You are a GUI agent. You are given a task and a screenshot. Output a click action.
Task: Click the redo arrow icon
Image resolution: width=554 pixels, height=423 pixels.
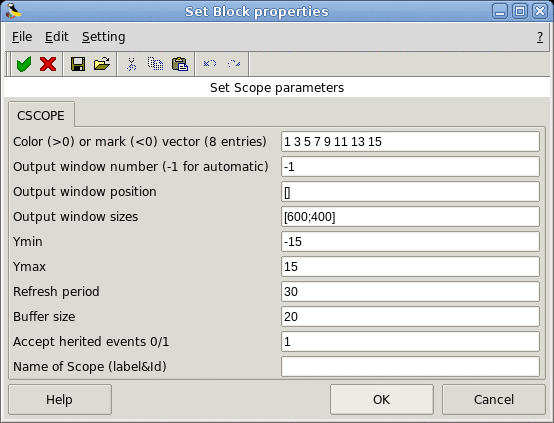[x=234, y=64]
